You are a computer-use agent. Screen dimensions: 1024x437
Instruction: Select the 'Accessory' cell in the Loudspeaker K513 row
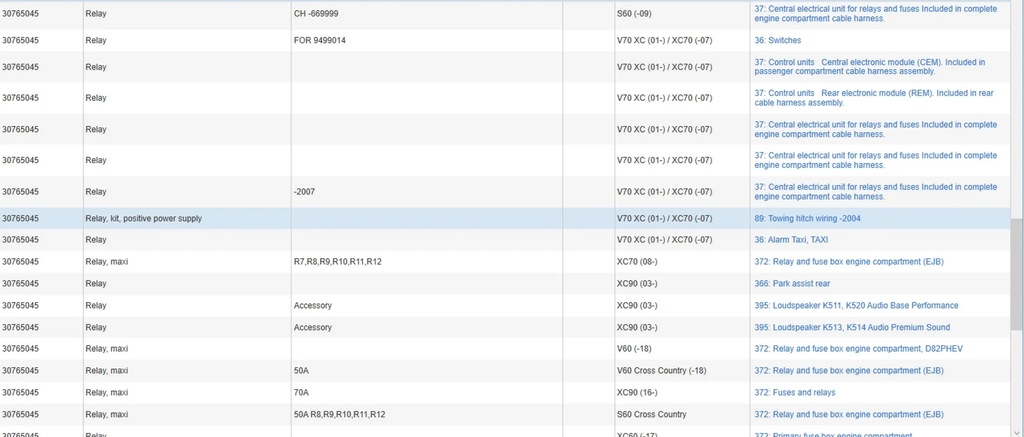427,327
